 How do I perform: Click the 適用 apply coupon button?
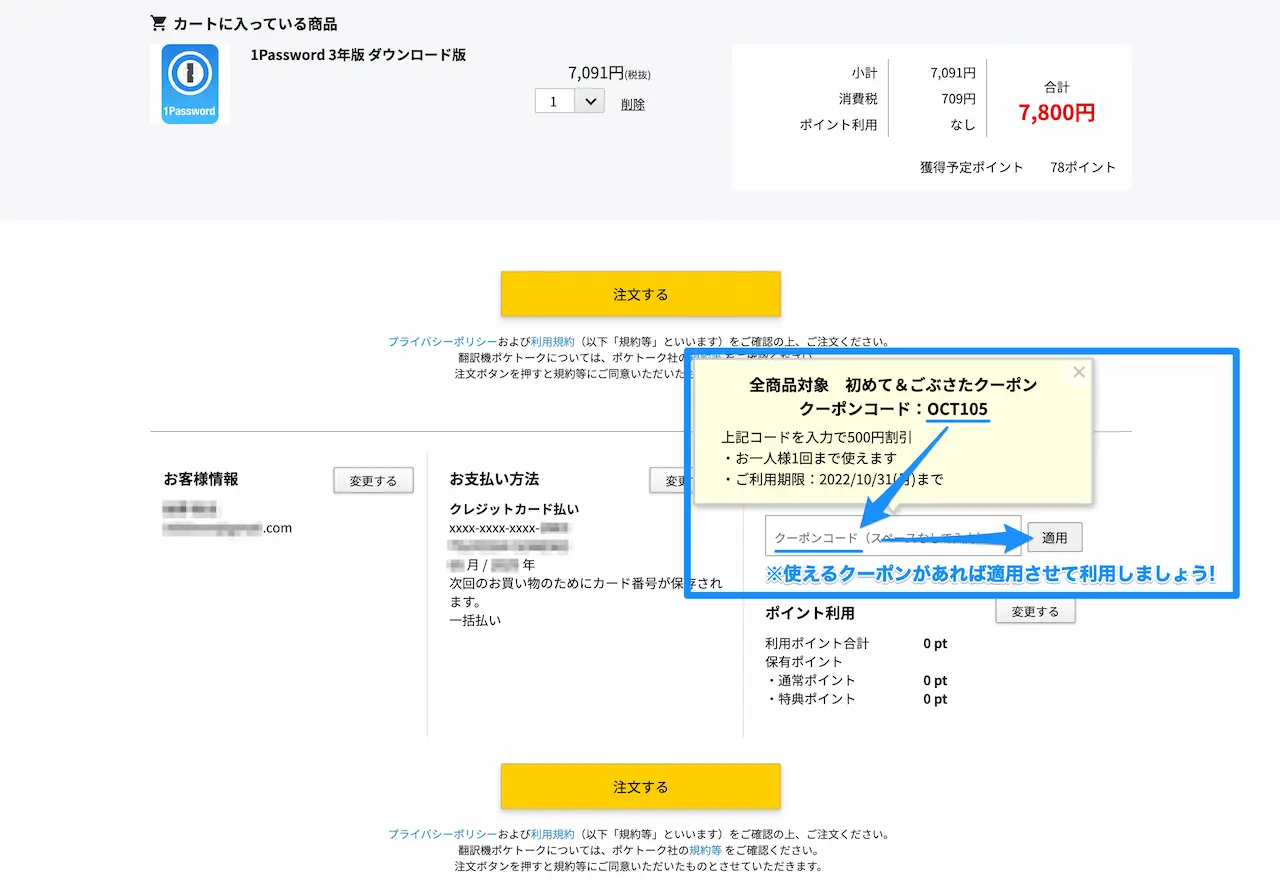tap(1055, 537)
